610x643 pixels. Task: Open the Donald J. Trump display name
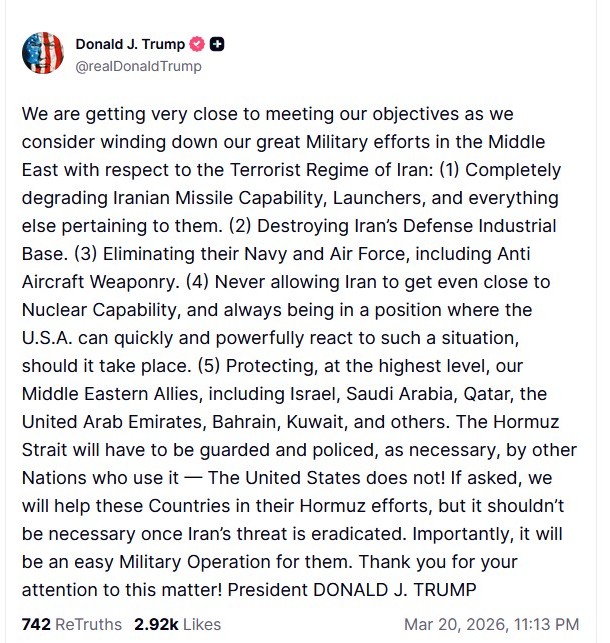(x=130, y=44)
